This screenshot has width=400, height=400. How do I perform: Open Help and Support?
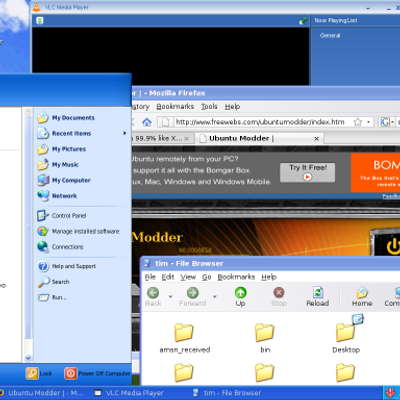tap(67, 266)
